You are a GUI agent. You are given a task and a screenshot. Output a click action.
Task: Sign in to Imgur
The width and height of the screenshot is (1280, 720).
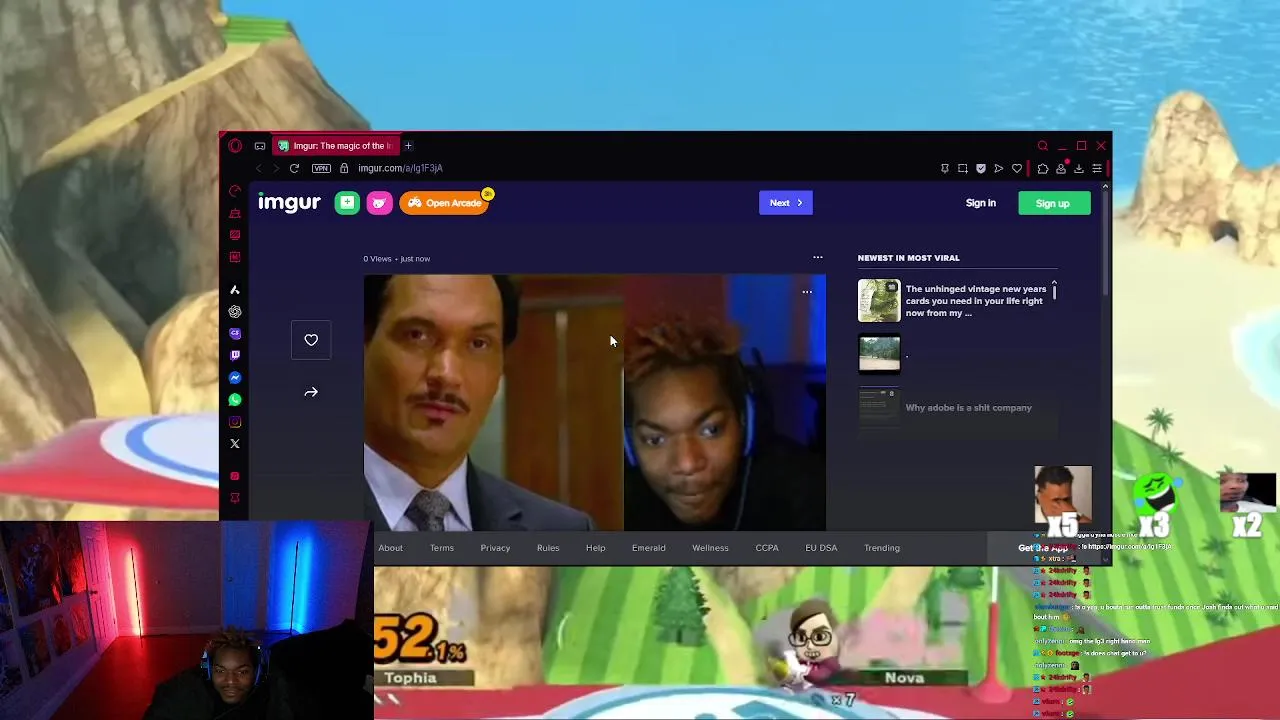(x=981, y=203)
